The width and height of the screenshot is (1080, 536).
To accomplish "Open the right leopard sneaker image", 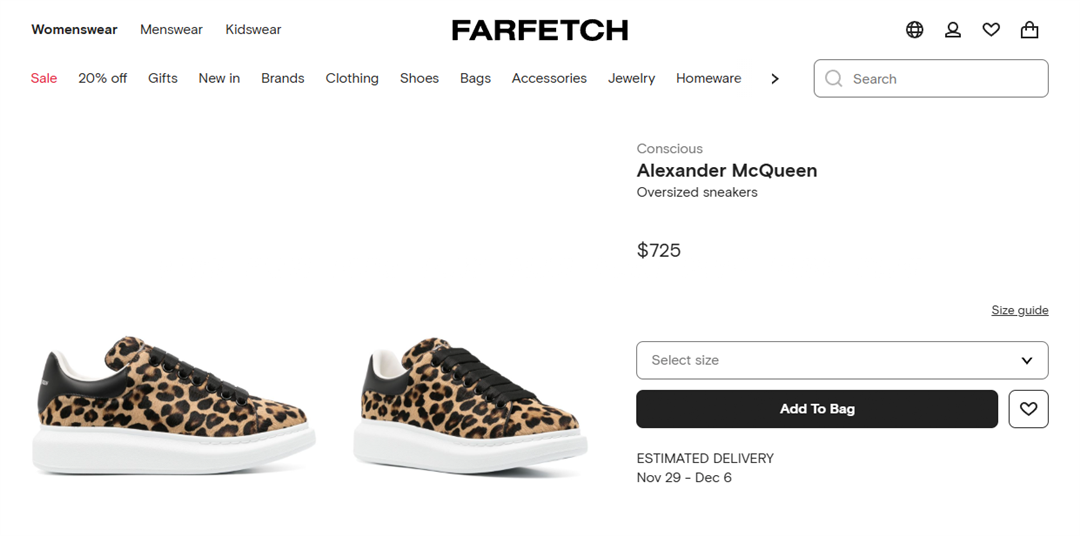I will pos(470,405).
